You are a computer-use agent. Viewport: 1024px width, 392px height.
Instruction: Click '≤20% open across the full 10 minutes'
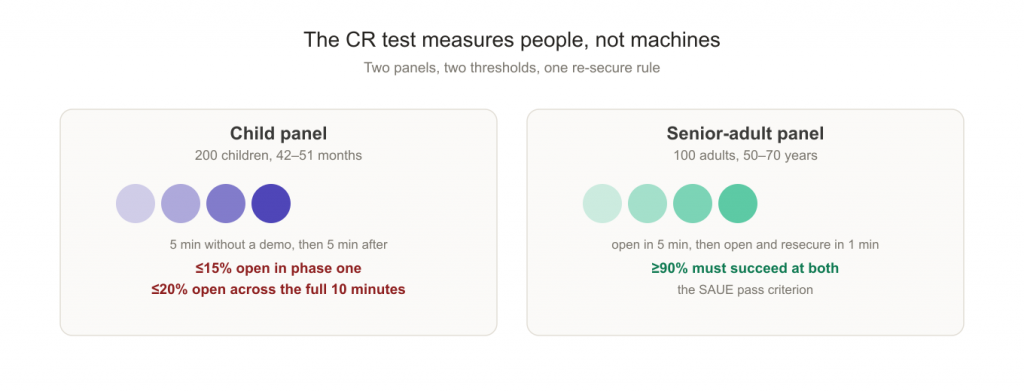pos(278,289)
